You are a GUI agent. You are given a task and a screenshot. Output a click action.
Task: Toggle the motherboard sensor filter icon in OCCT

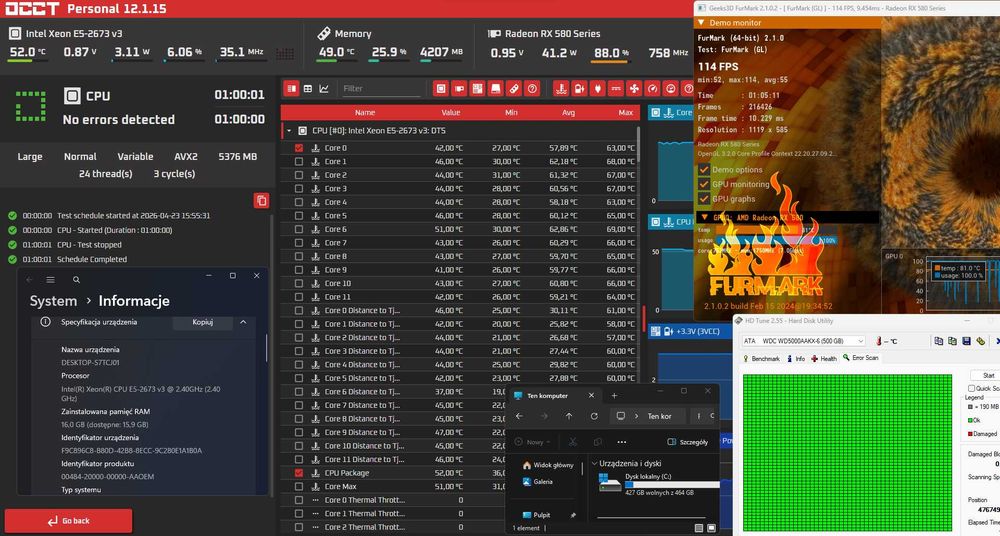click(477, 89)
